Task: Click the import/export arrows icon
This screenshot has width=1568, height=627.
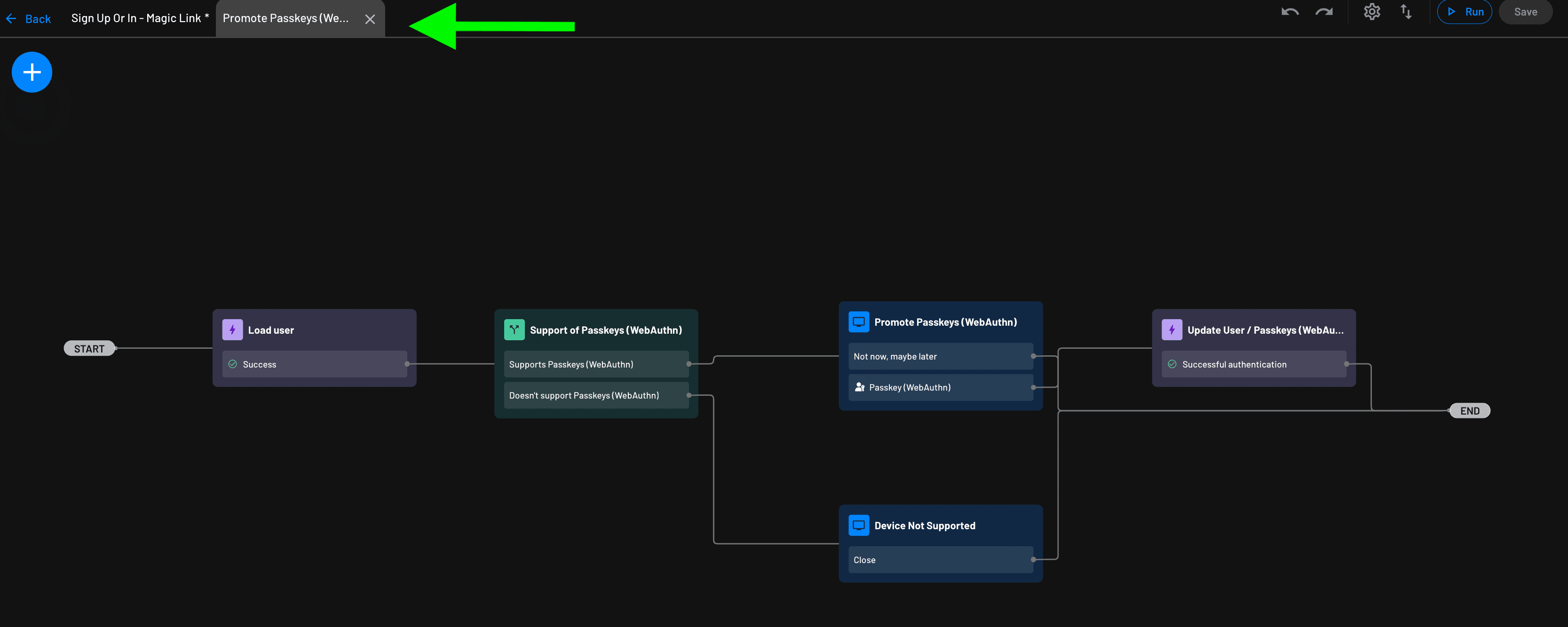Action: click(x=1405, y=12)
